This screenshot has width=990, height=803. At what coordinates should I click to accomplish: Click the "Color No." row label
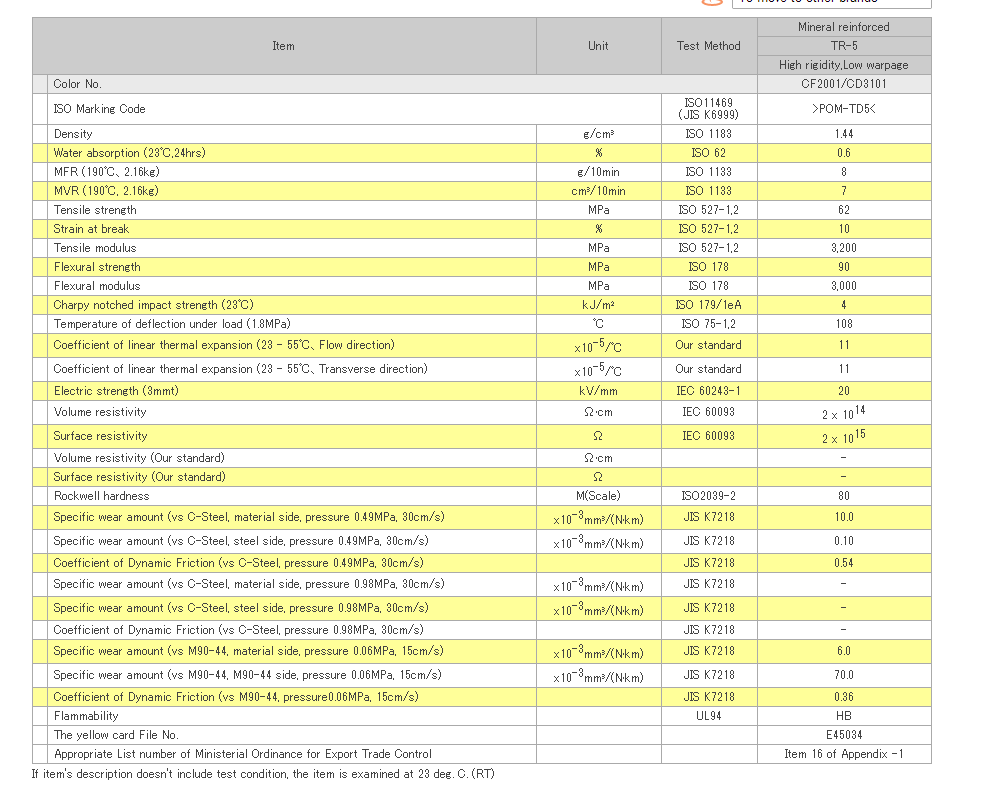(x=78, y=84)
